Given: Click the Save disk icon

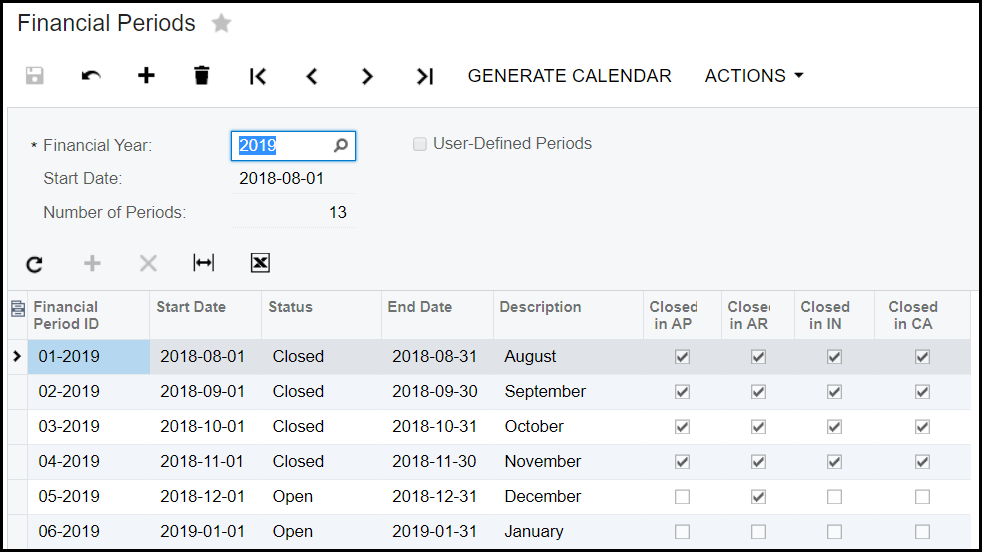Looking at the screenshot, I should [35, 76].
